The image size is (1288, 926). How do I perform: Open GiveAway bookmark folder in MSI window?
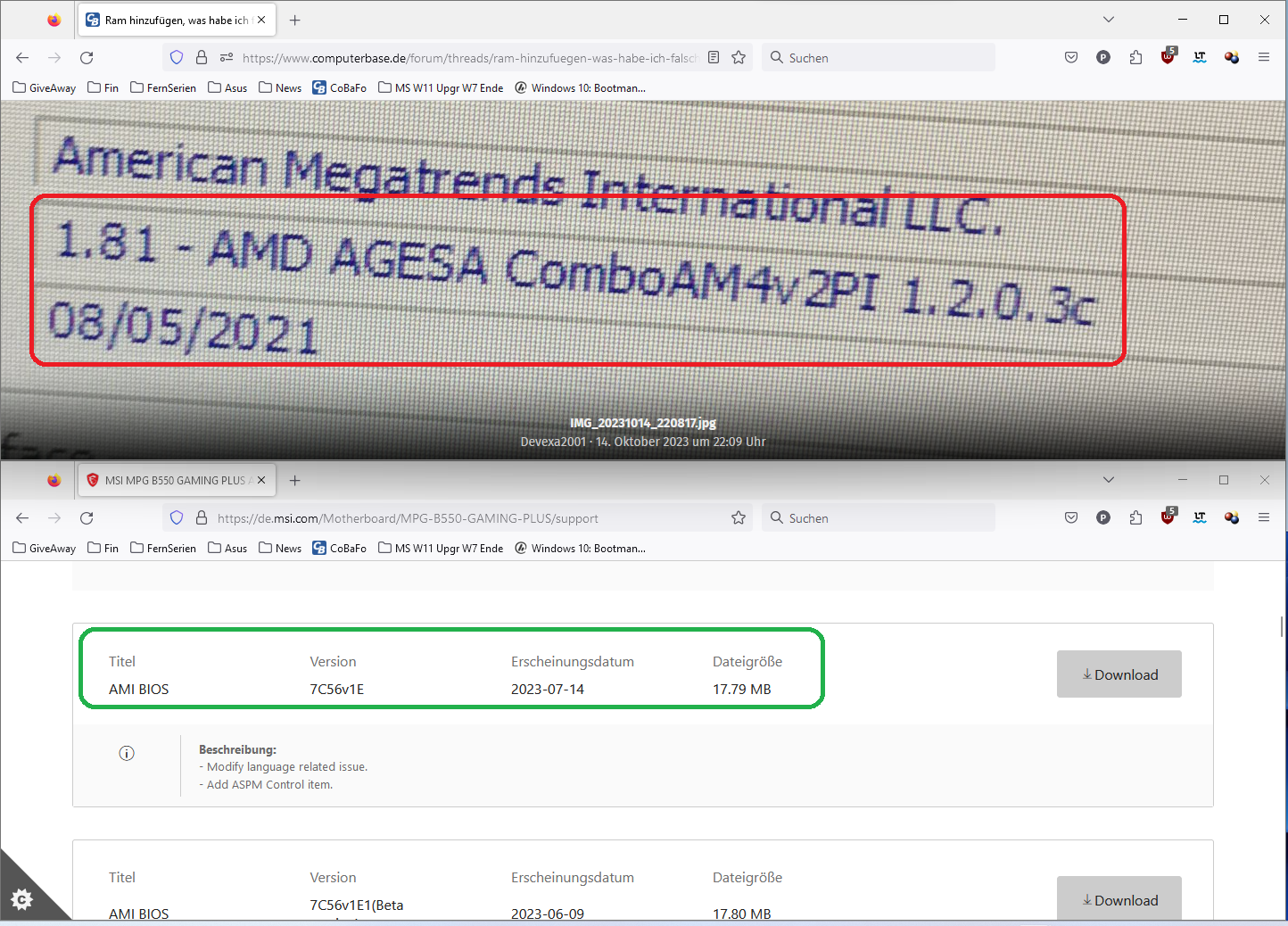point(45,549)
